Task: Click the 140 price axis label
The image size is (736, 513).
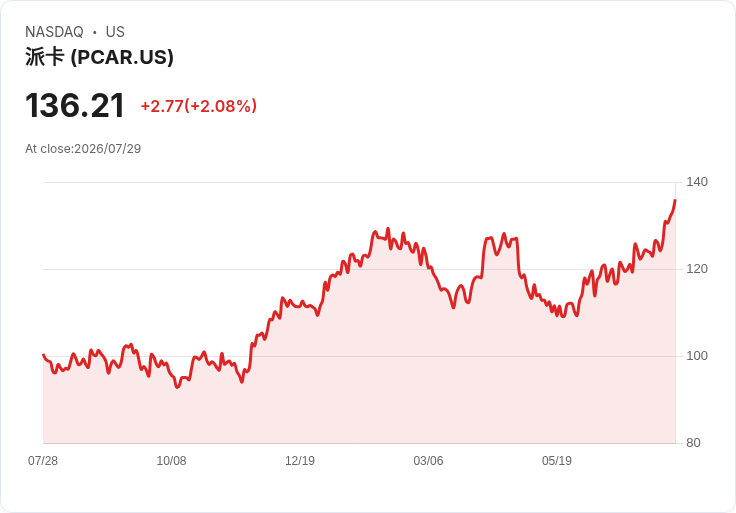Action: click(697, 182)
